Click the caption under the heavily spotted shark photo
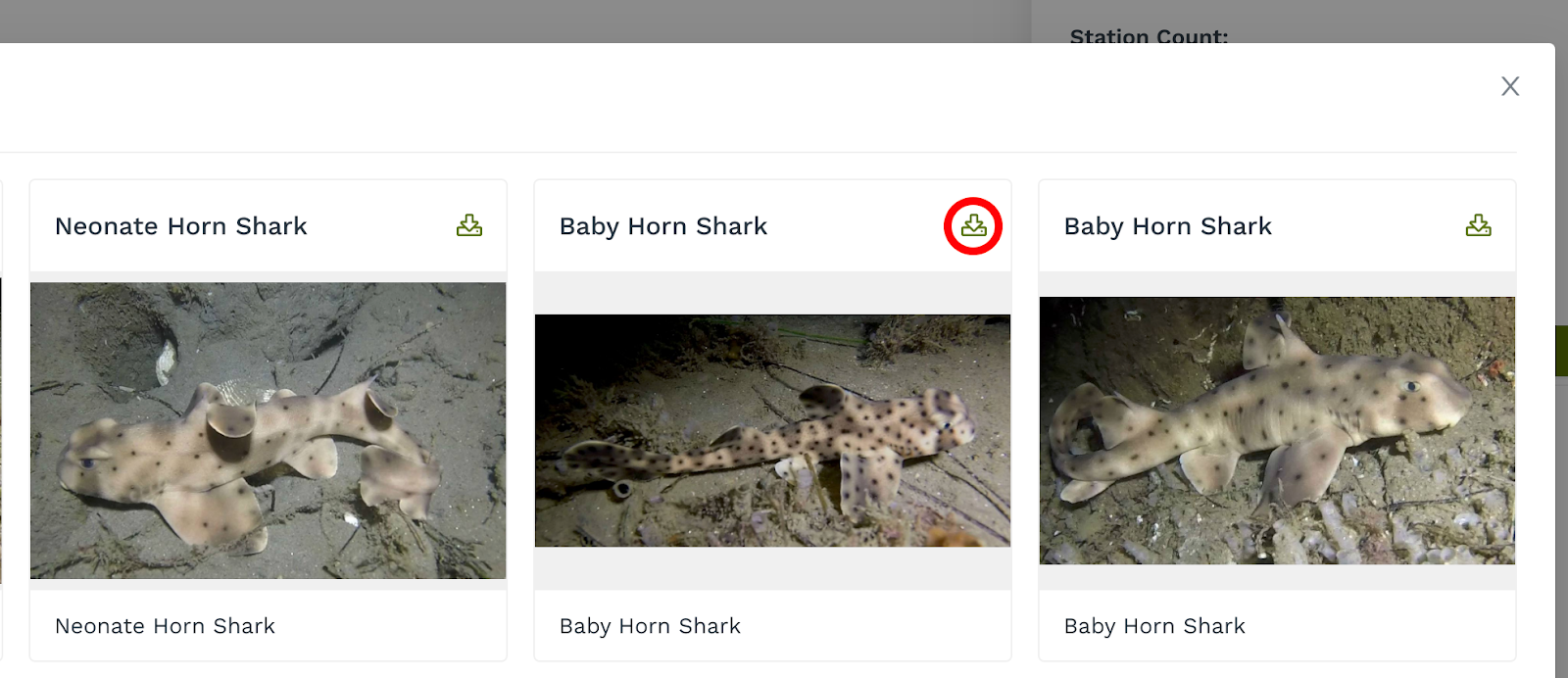 650,626
